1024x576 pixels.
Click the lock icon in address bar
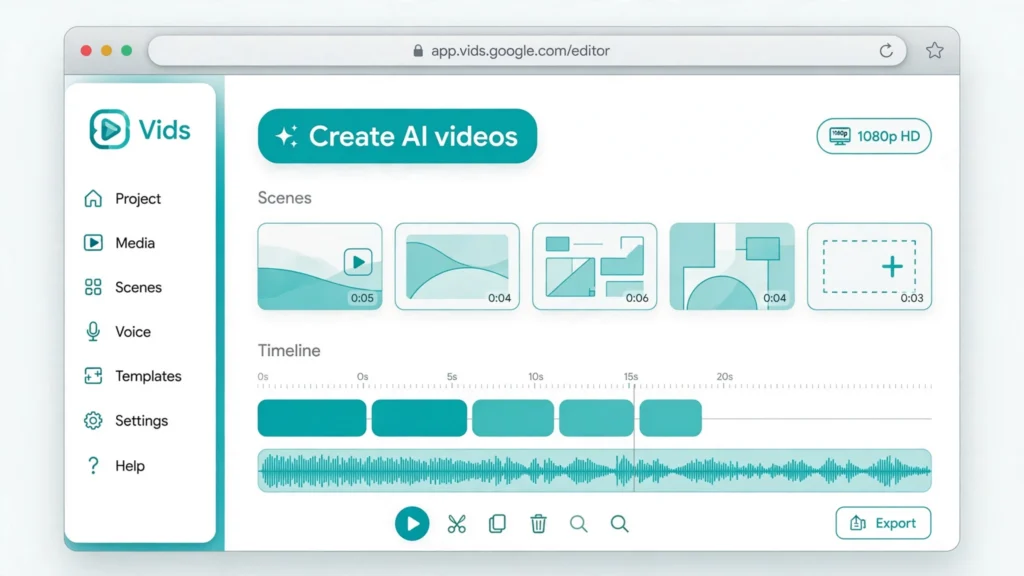(418, 51)
